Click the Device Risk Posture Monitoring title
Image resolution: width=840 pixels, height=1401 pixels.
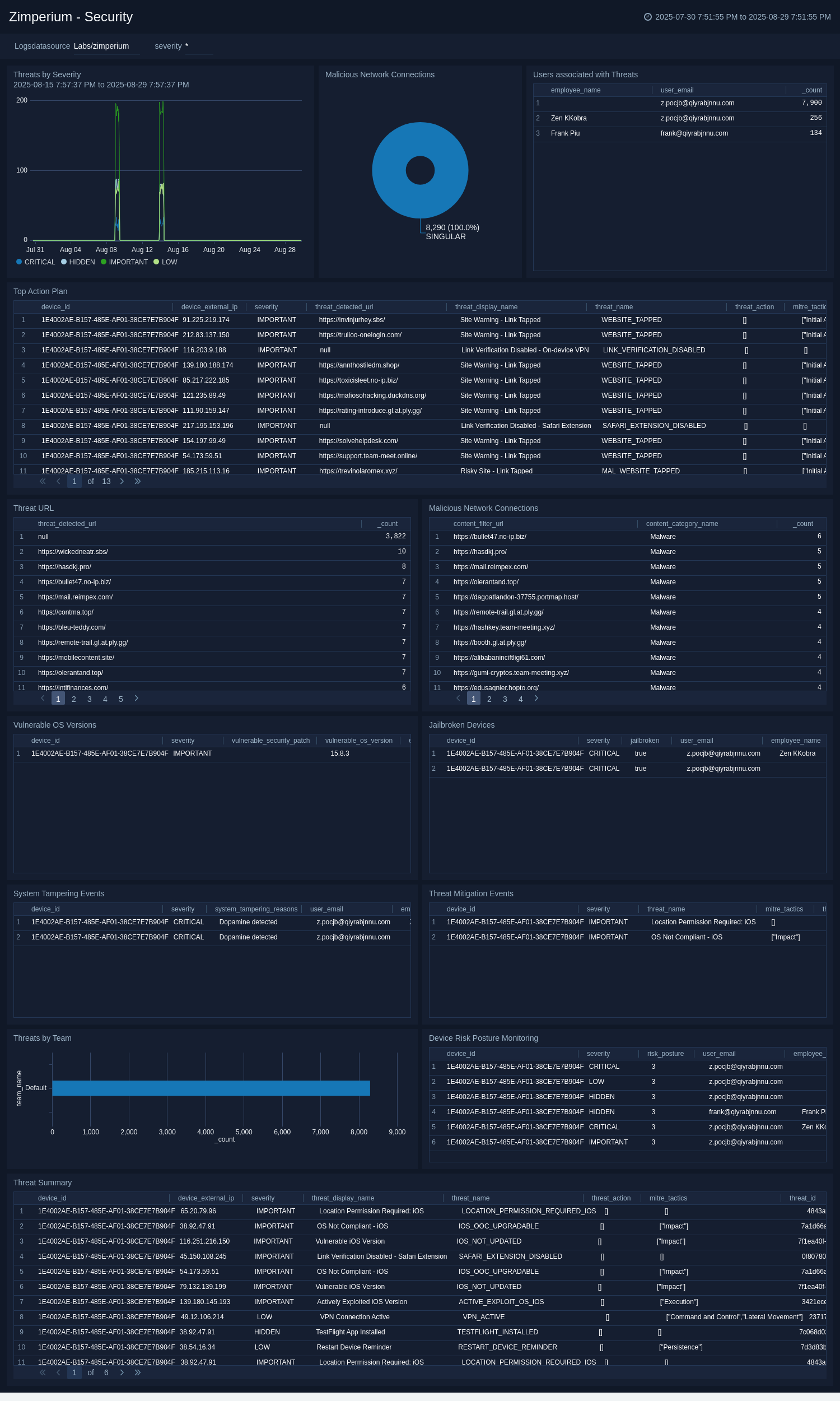[x=483, y=1038]
